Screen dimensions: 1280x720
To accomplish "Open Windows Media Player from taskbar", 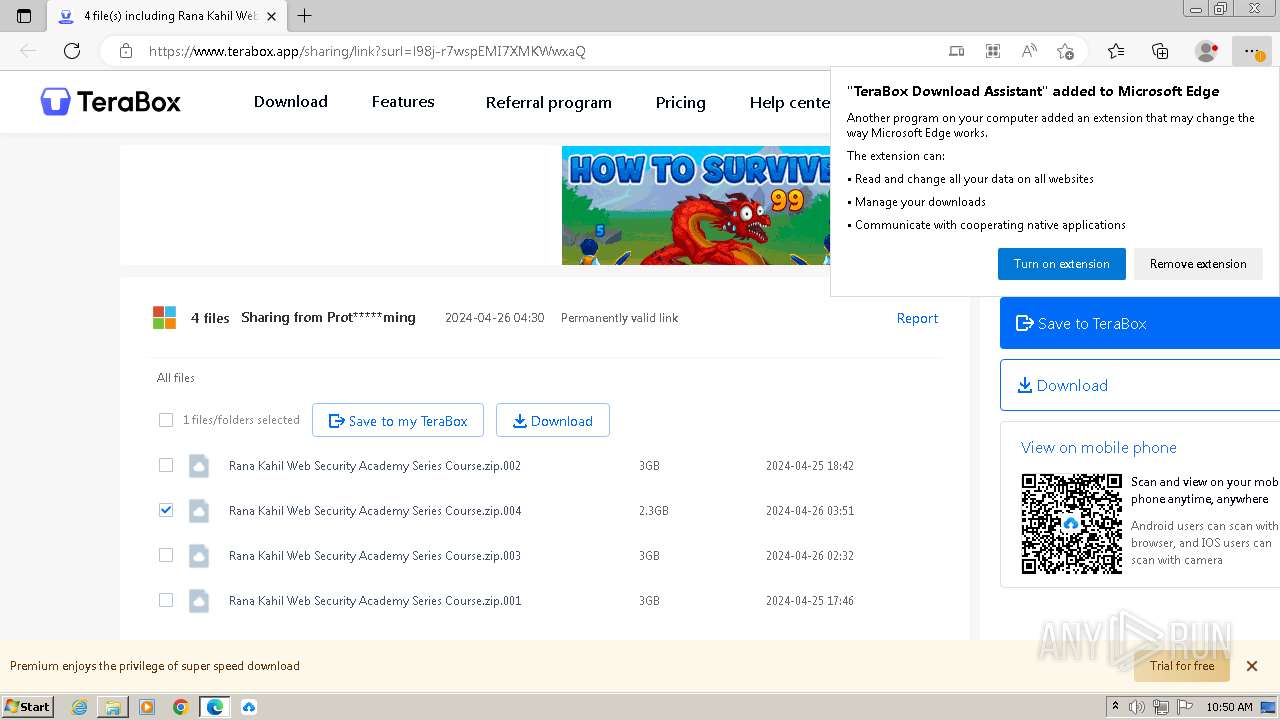I will 147,707.
